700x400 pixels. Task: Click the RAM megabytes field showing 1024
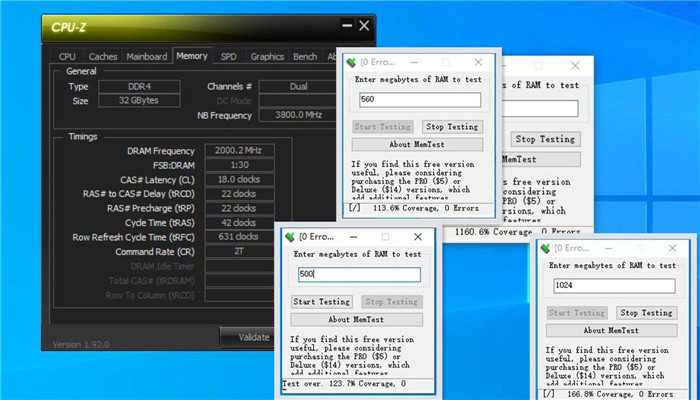(612, 286)
